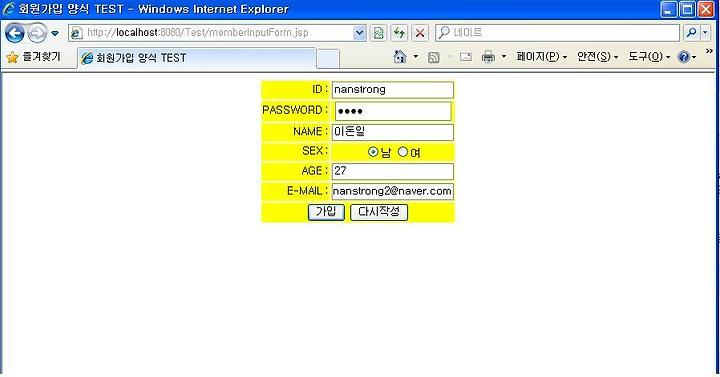Screen dimensions: 720x377
Task: Click the PASSWORD input field
Action: click(393, 111)
